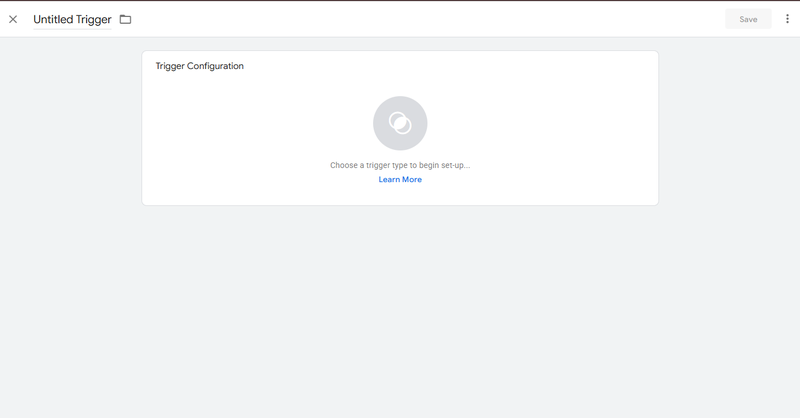Open the Learn More link
Viewport: 800px width, 418px height.
[x=400, y=180]
